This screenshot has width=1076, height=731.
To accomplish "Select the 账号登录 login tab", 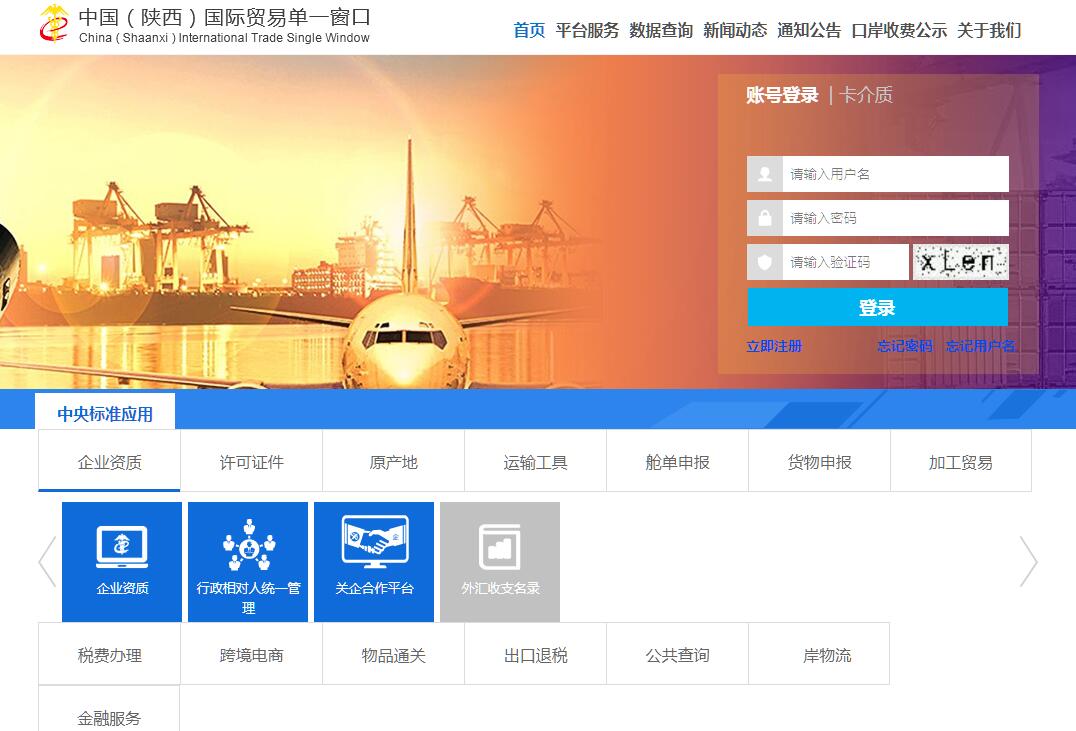I will [x=782, y=95].
